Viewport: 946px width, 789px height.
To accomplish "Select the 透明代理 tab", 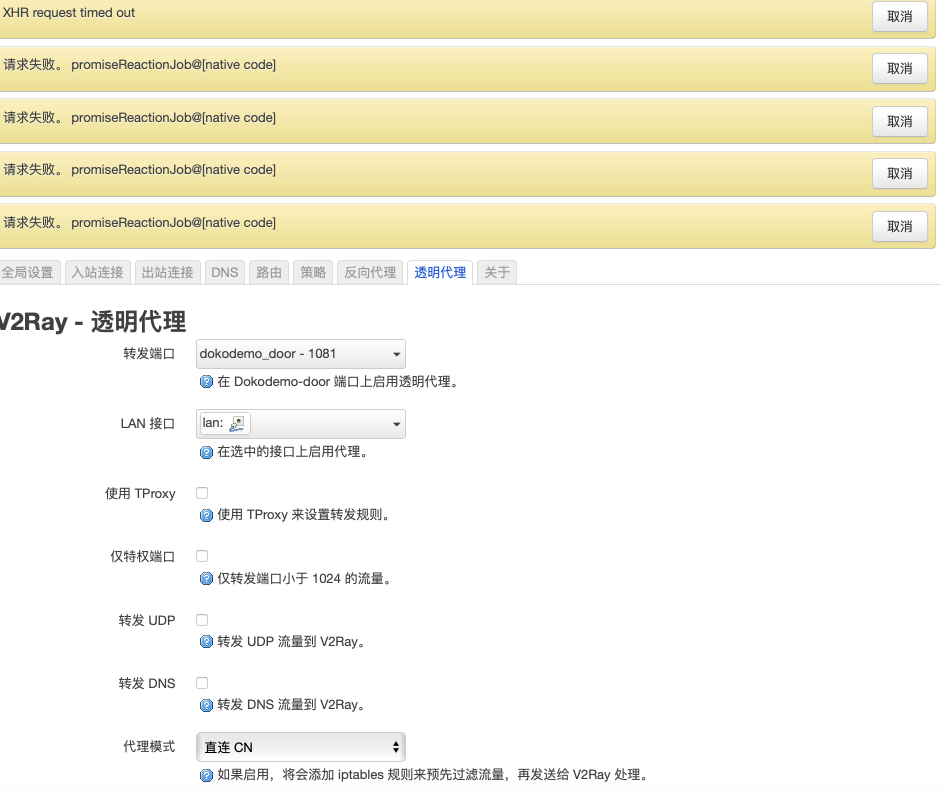I will (x=440, y=273).
